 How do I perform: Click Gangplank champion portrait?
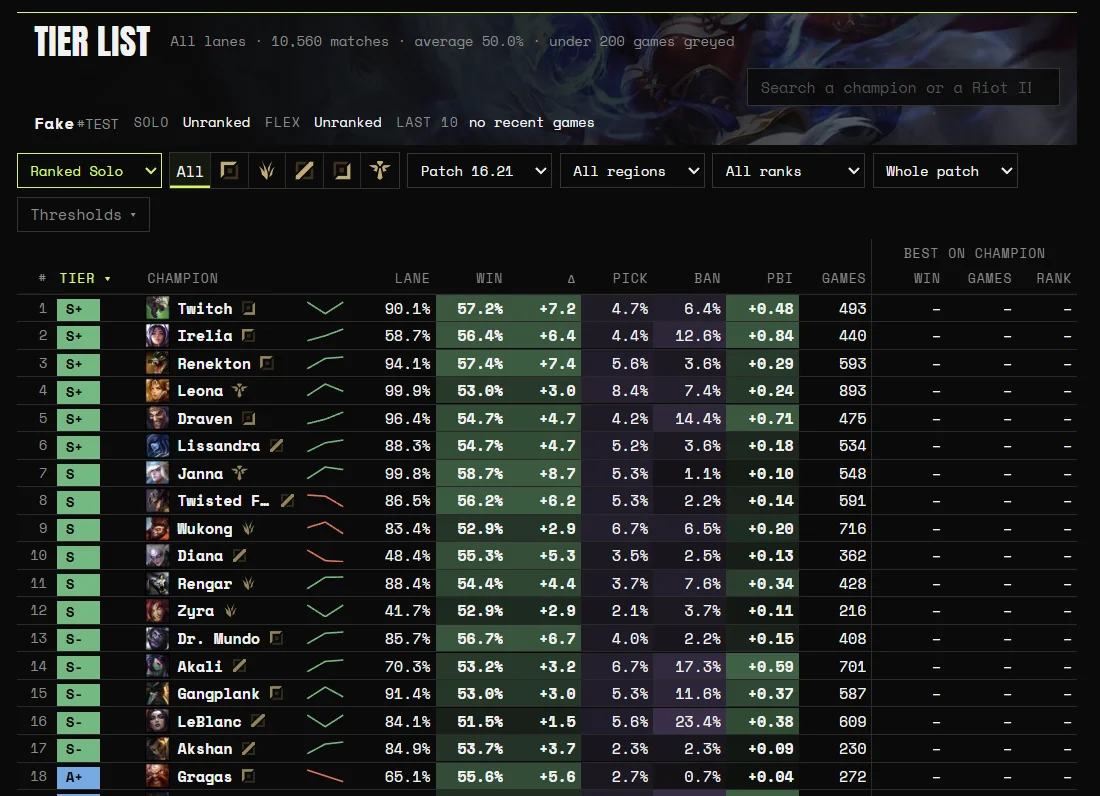click(x=157, y=694)
